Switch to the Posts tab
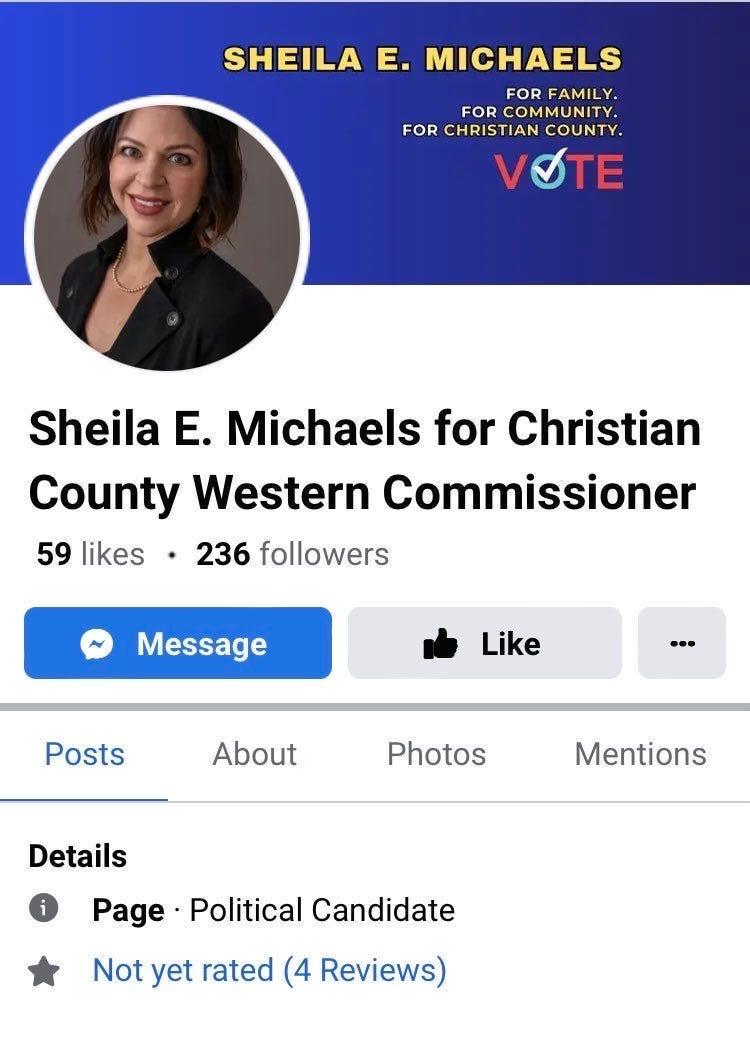Image resolution: width=750 pixels, height=1064 pixels. tap(84, 754)
